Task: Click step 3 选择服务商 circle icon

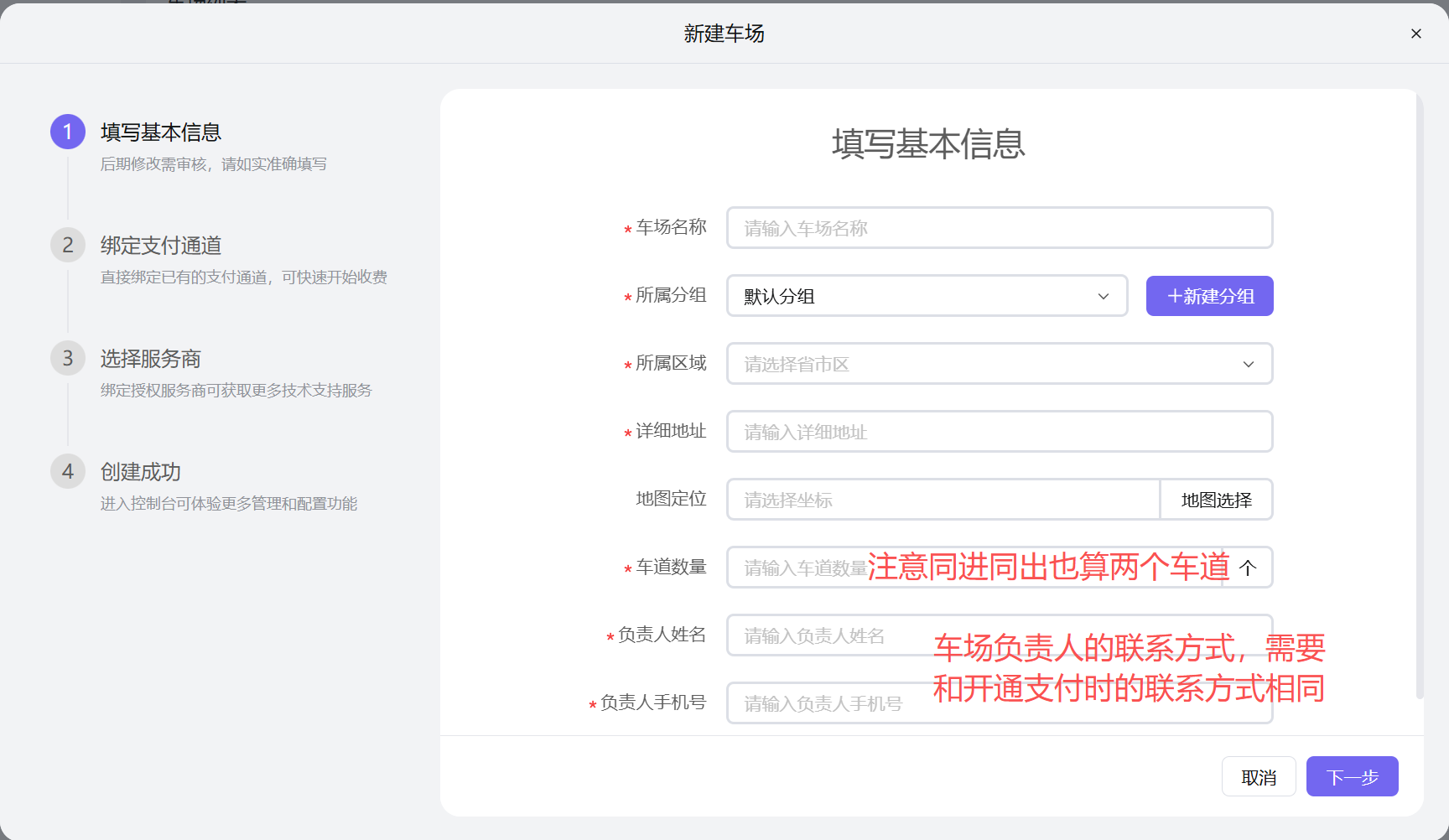Action: click(67, 358)
